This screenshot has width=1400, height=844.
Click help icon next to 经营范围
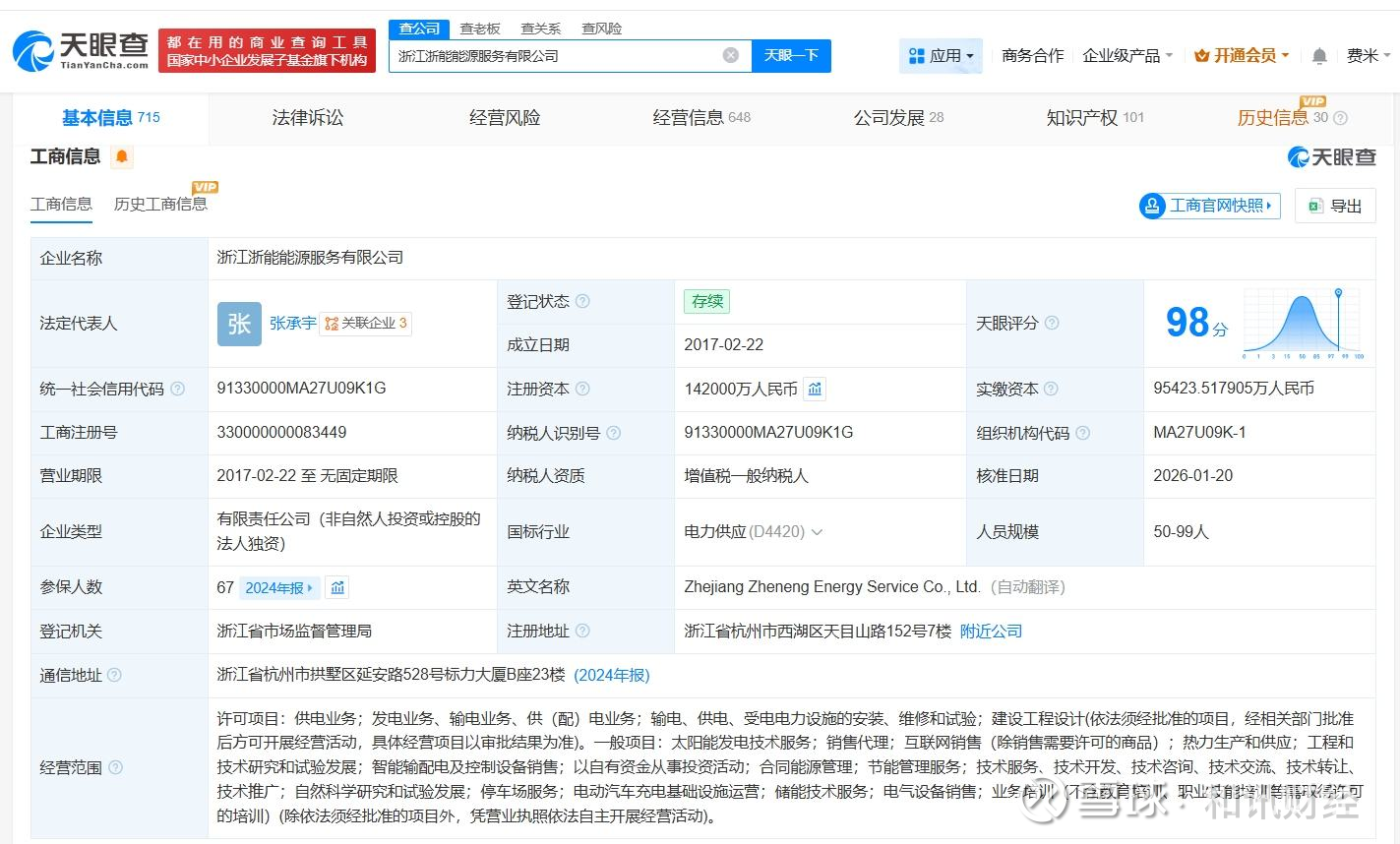point(116,767)
